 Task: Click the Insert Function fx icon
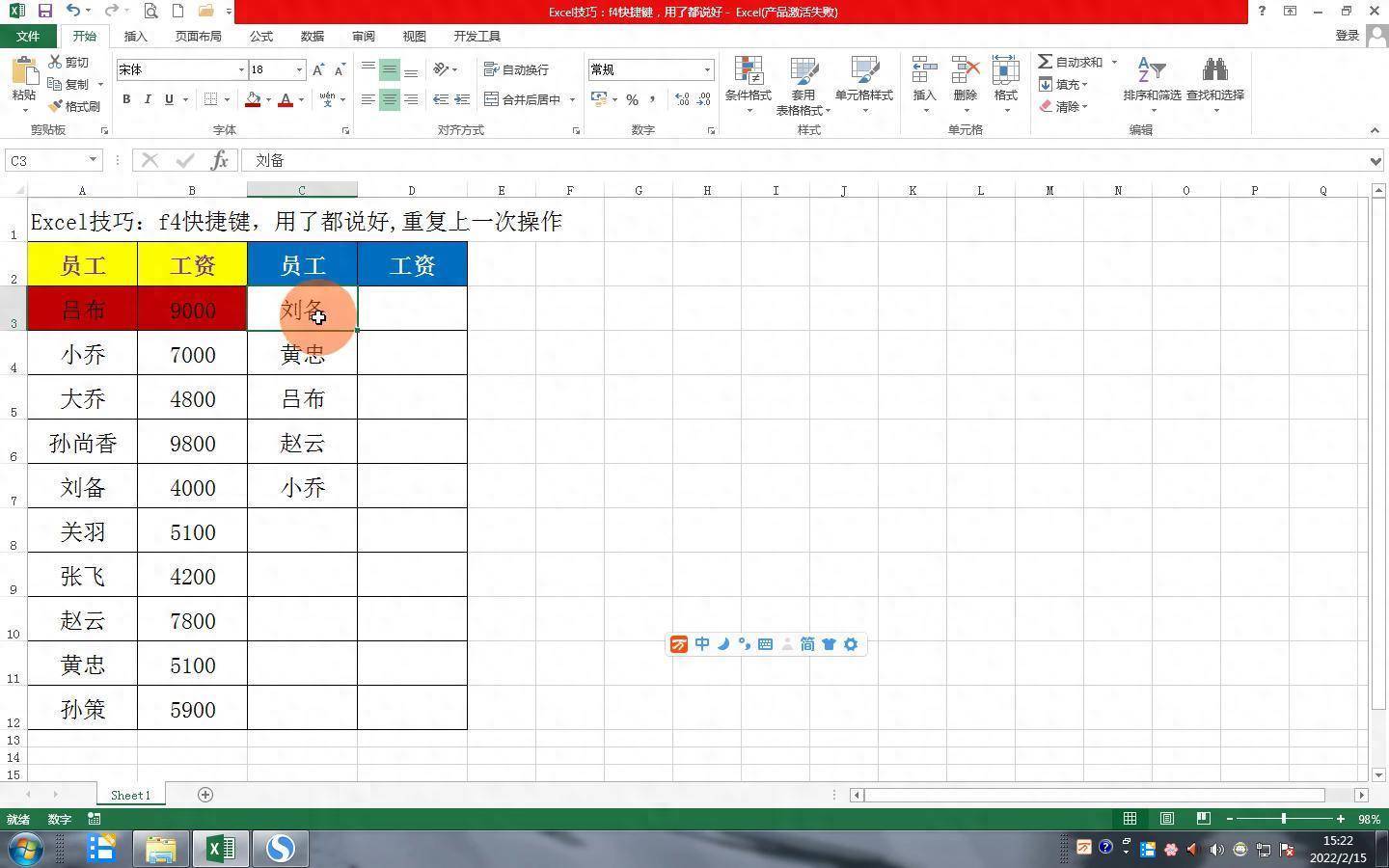coord(220,160)
